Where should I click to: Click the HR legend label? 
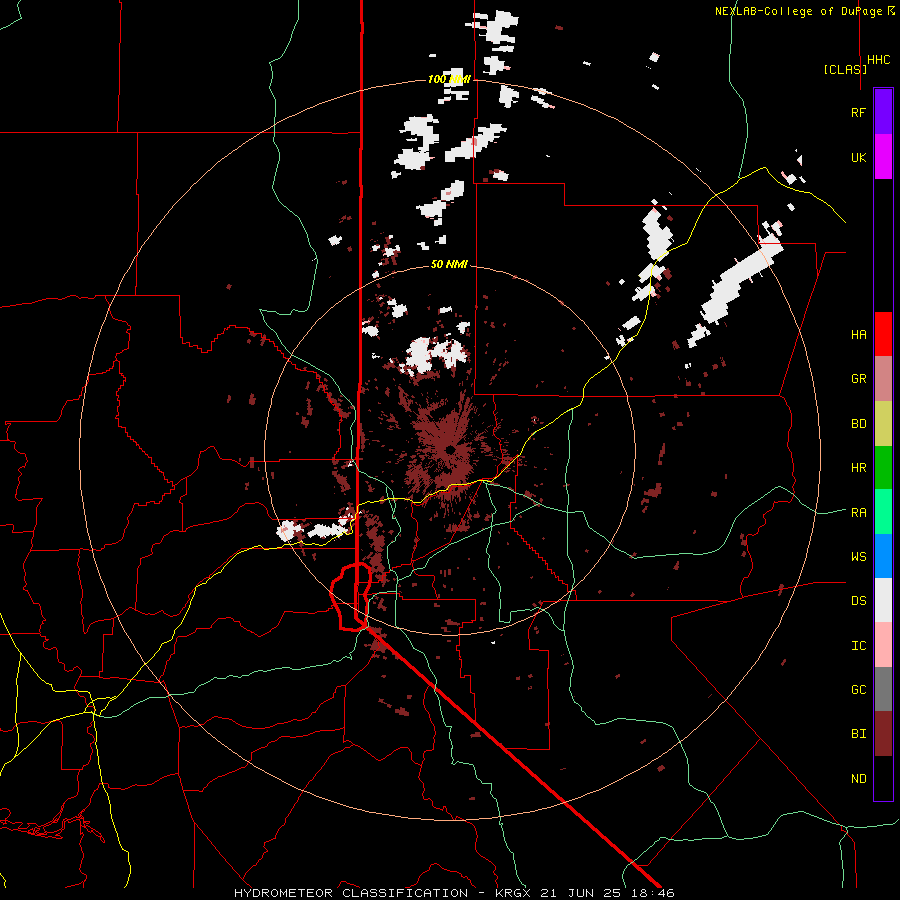point(858,468)
